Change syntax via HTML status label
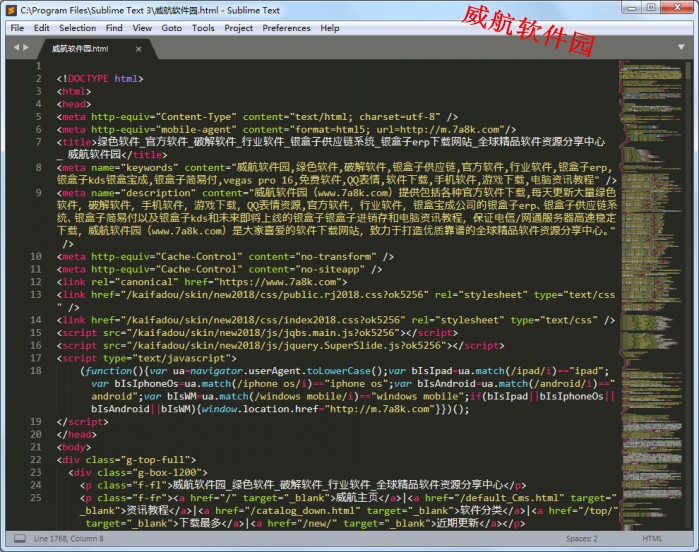The image size is (699, 552). coord(652,539)
